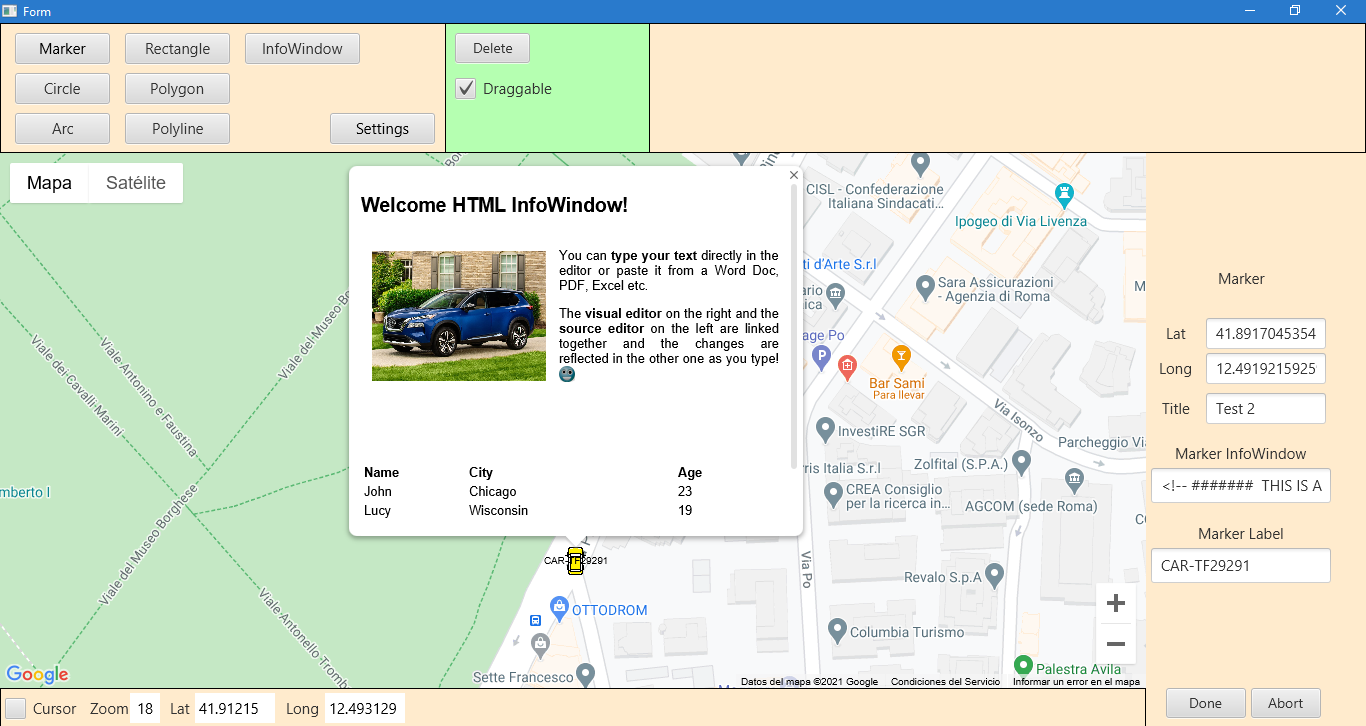Select the Zolfital (S.P.A.) map pin
1366x726 pixels.
1021,463
